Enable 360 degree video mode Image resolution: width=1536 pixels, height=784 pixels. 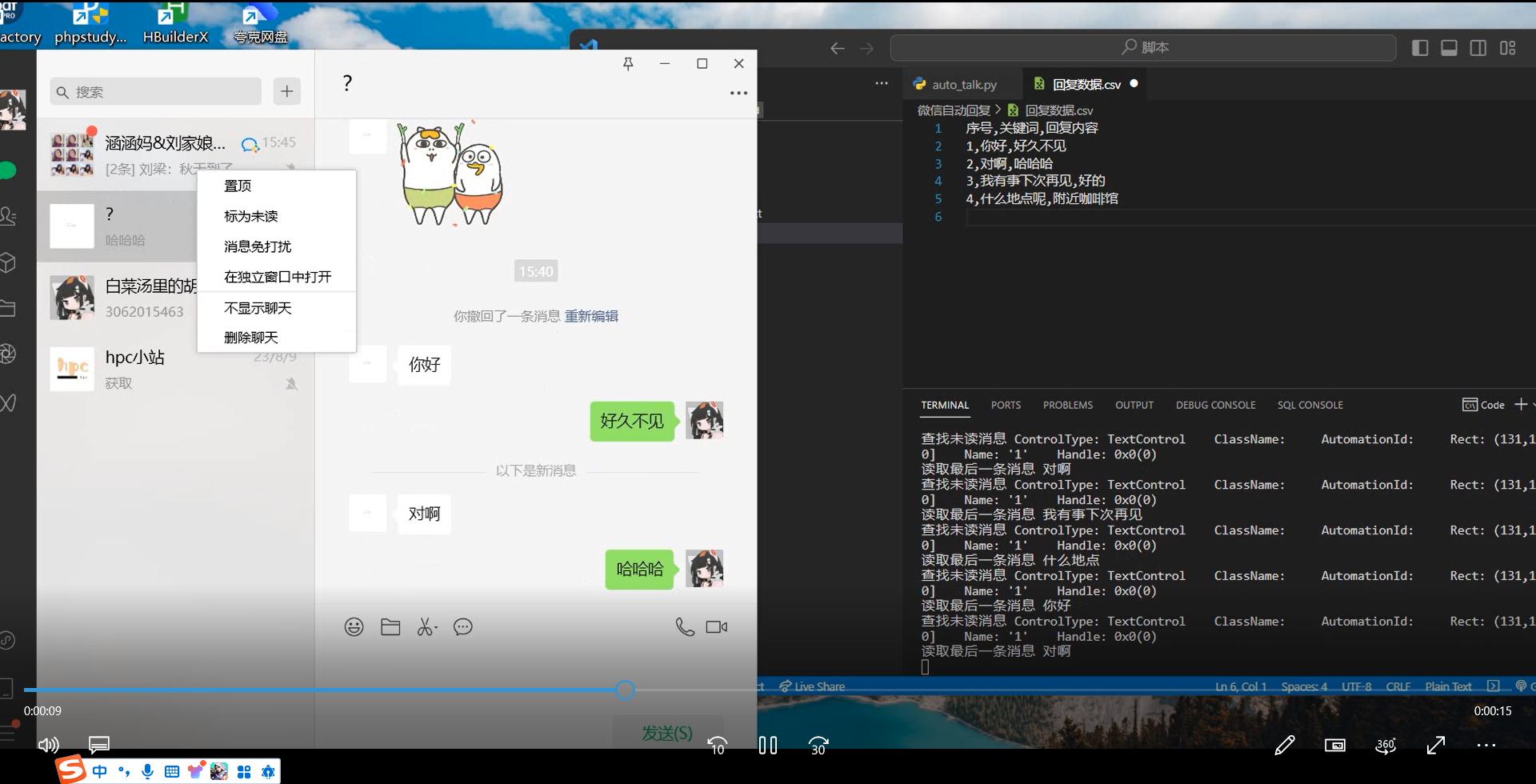pos(1386,746)
